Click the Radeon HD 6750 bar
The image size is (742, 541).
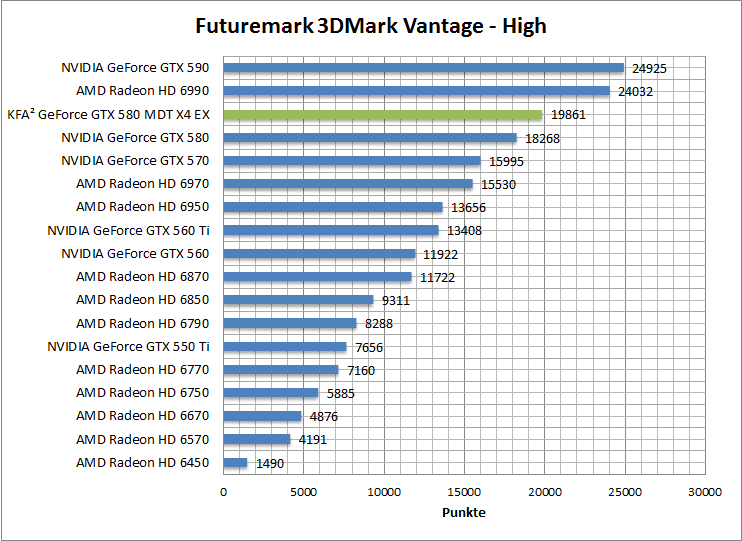(271, 392)
